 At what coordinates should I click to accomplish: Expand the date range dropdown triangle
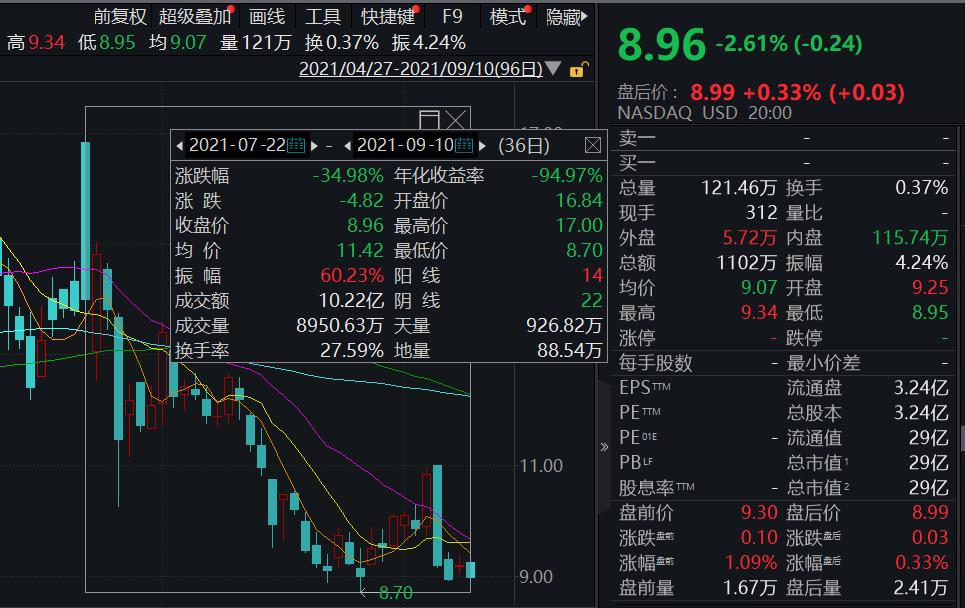point(554,70)
